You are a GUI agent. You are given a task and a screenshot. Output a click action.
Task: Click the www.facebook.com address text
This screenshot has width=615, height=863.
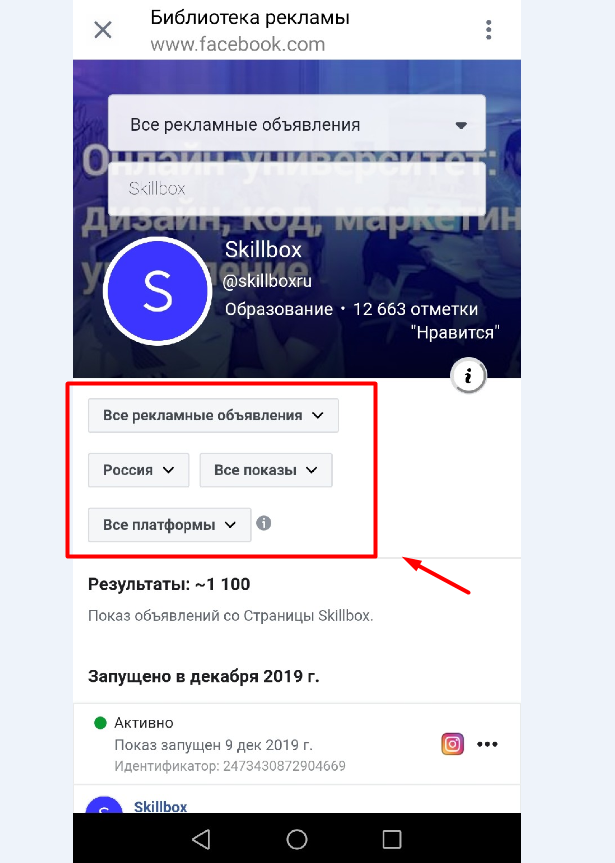(238, 44)
